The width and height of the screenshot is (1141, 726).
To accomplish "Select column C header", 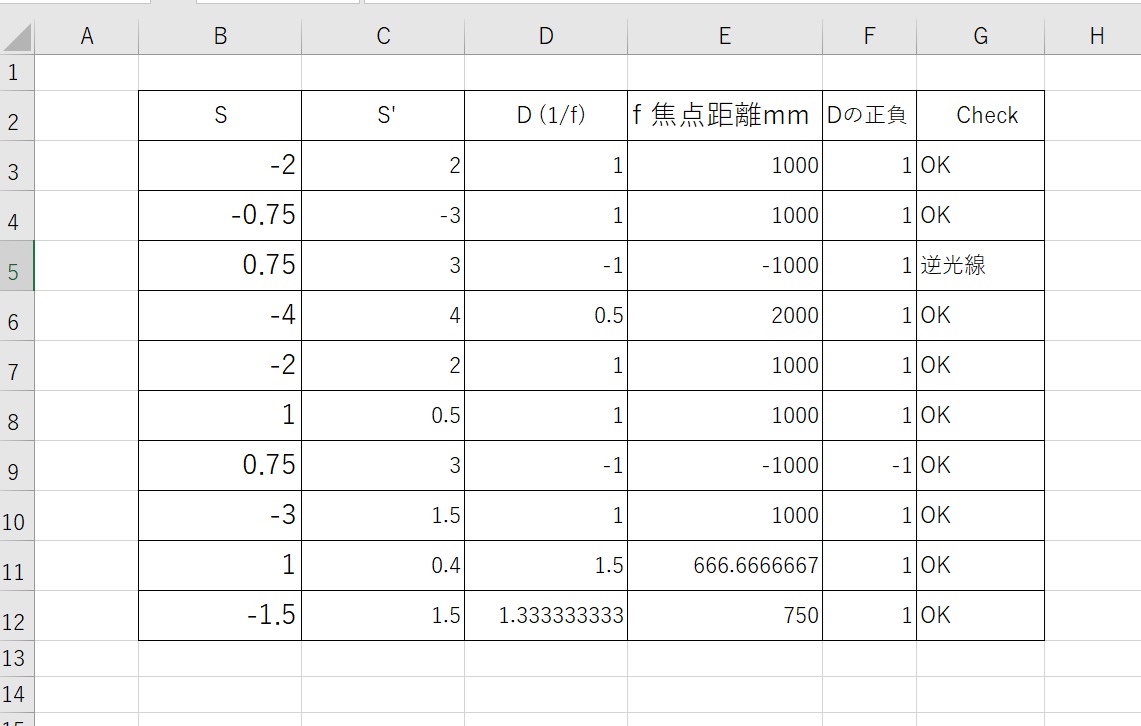I will [x=383, y=36].
